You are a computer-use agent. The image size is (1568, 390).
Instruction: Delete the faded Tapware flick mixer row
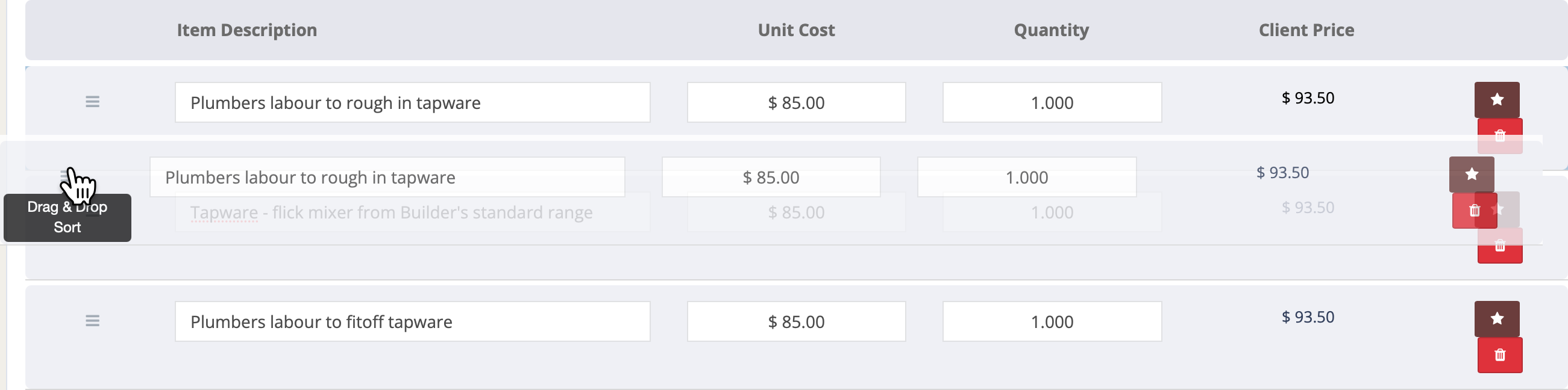tap(1500, 246)
